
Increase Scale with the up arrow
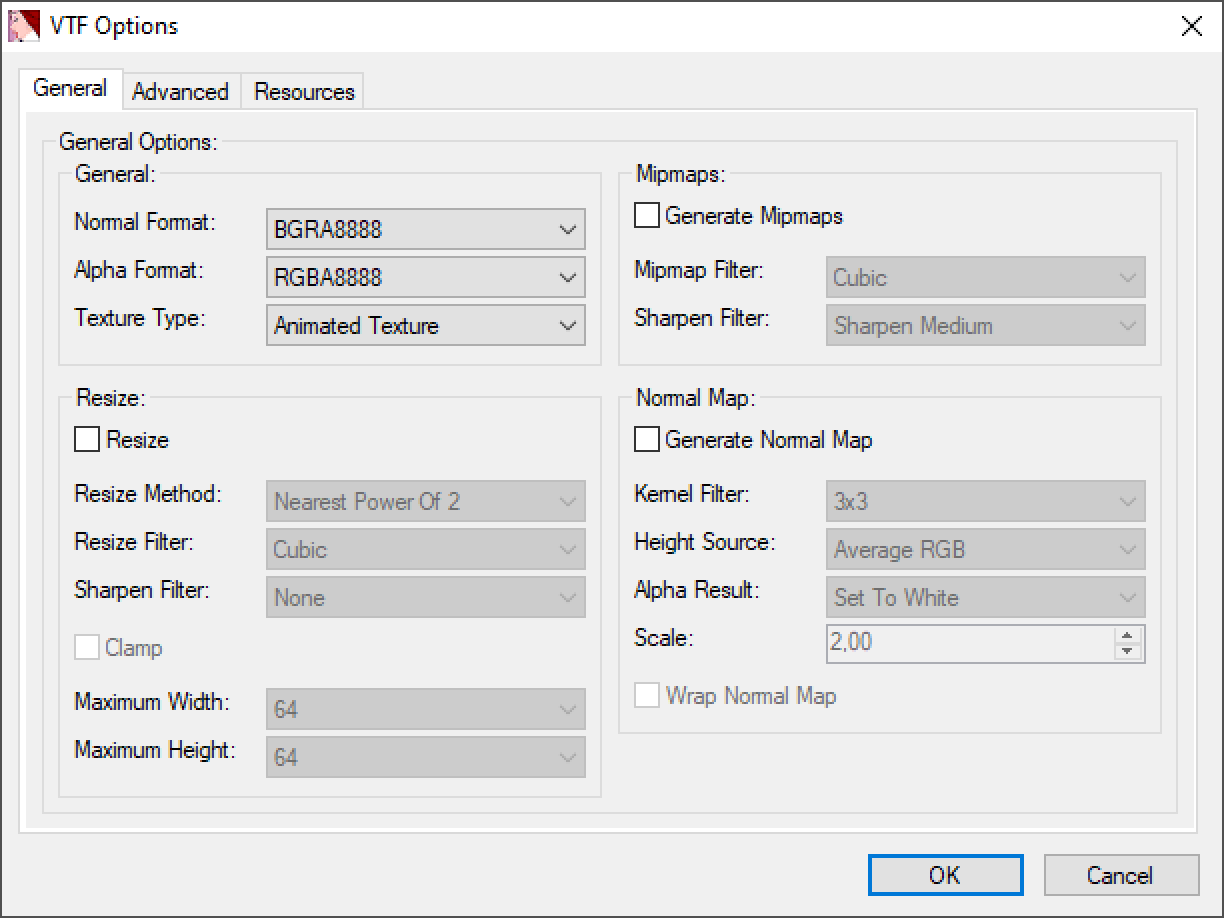pyautogui.click(x=1128, y=635)
